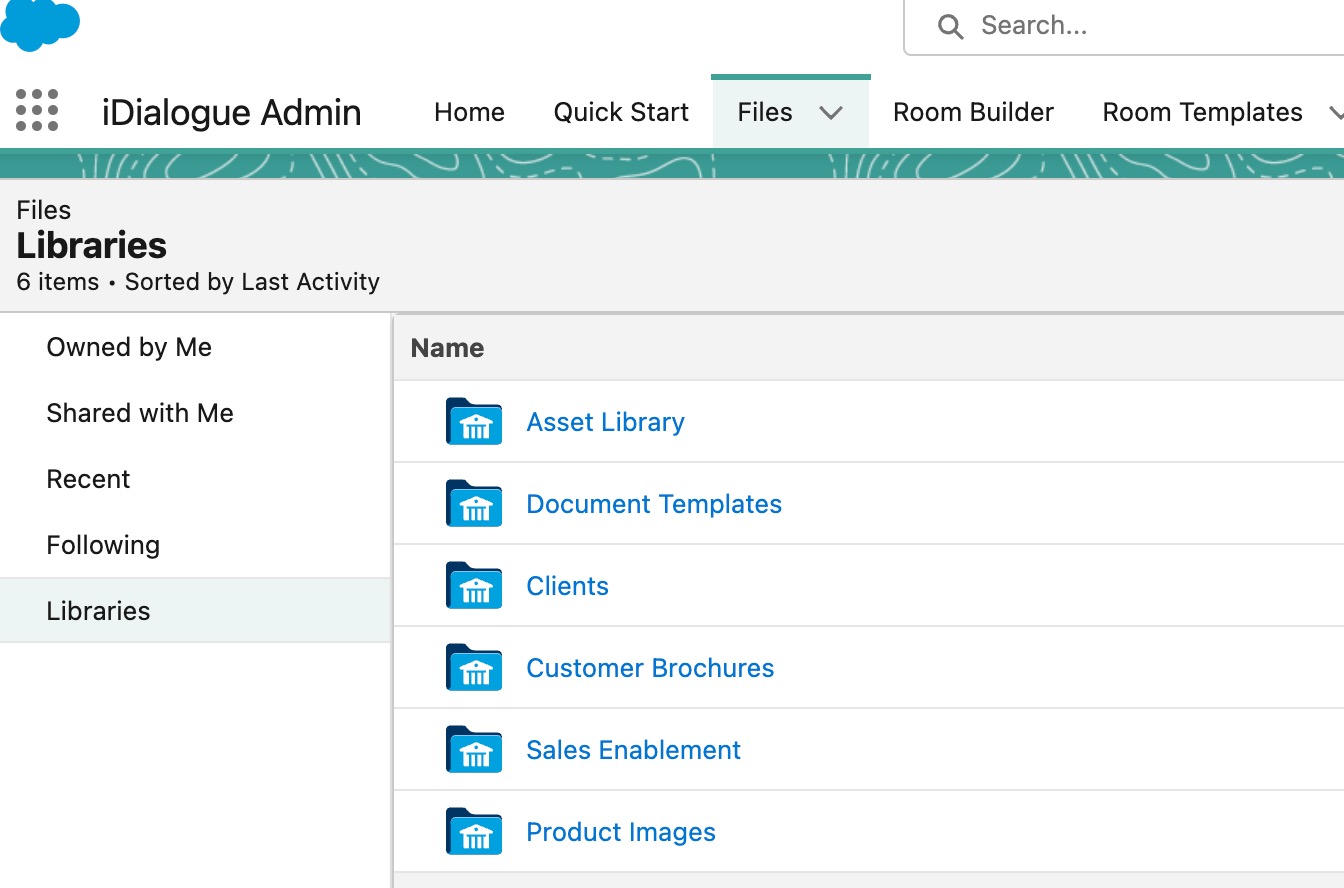
Task: Click the Clients library folder icon
Action: pos(474,585)
